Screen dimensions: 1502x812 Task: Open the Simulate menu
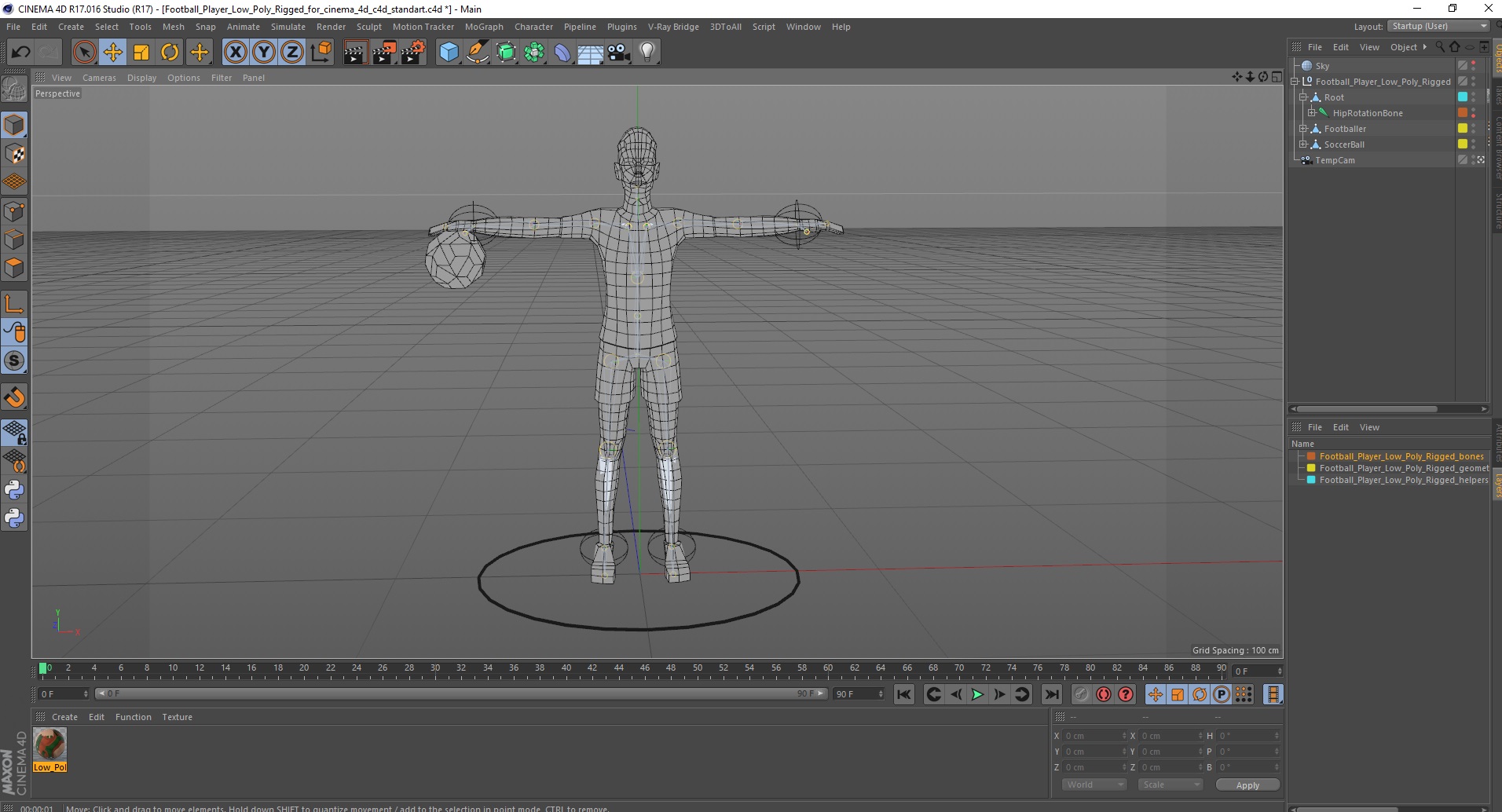point(288,27)
